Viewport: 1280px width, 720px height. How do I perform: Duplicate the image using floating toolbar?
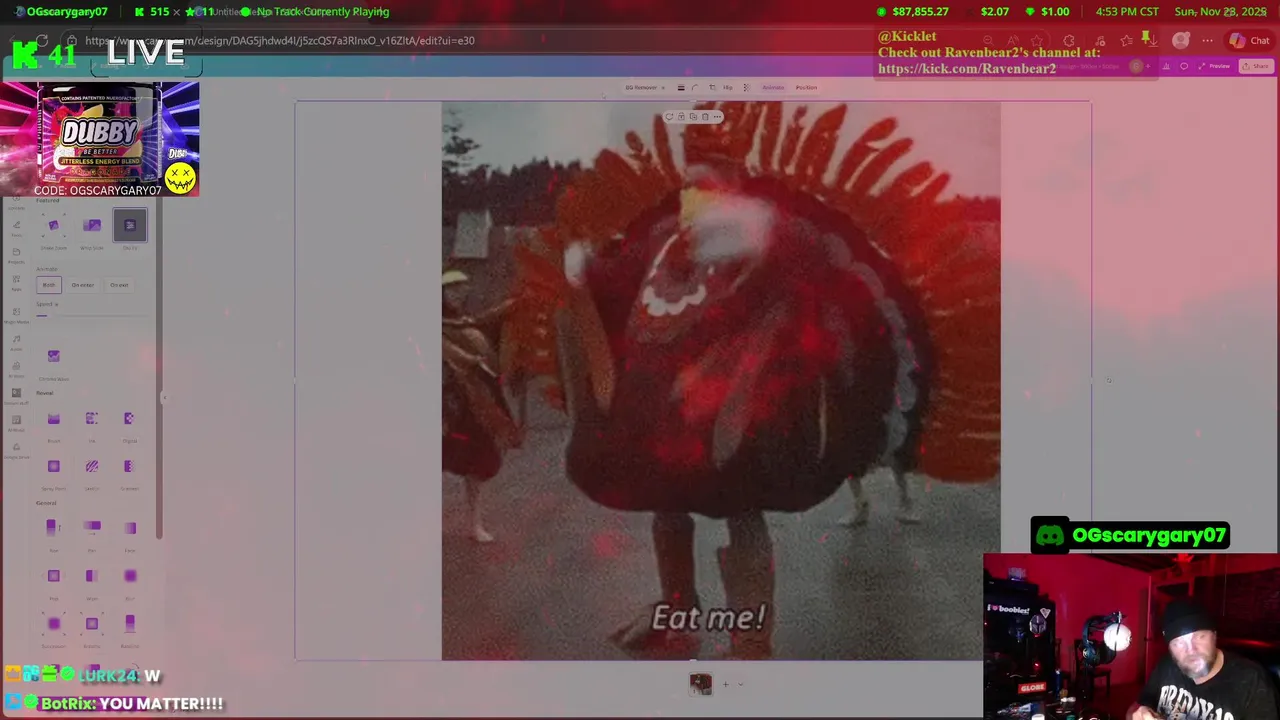[x=693, y=117]
